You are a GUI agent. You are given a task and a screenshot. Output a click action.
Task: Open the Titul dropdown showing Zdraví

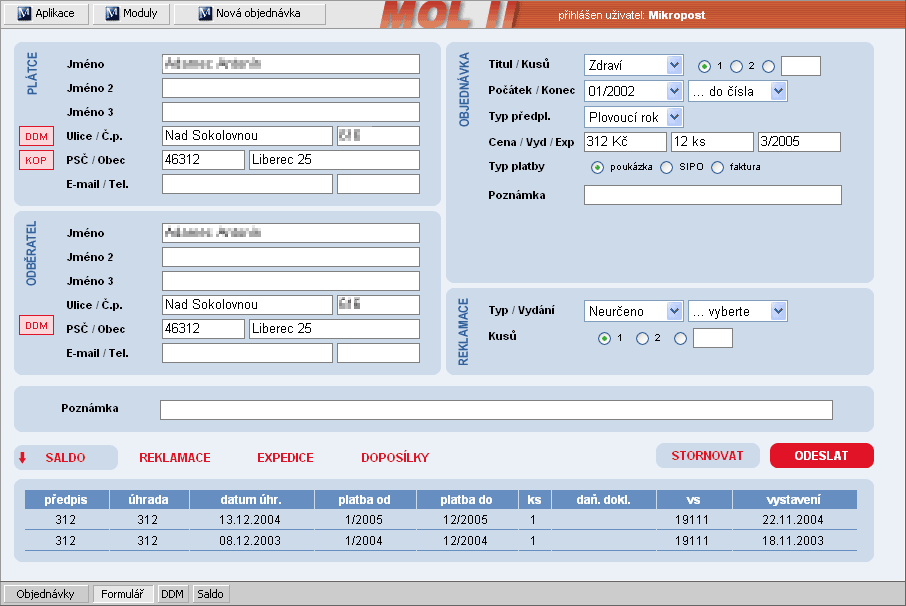(674, 66)
